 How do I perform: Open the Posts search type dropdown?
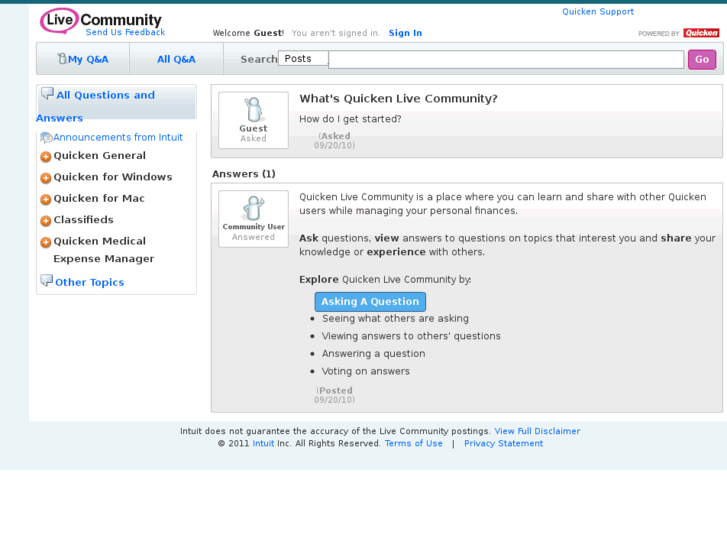(x=303, y=58)
